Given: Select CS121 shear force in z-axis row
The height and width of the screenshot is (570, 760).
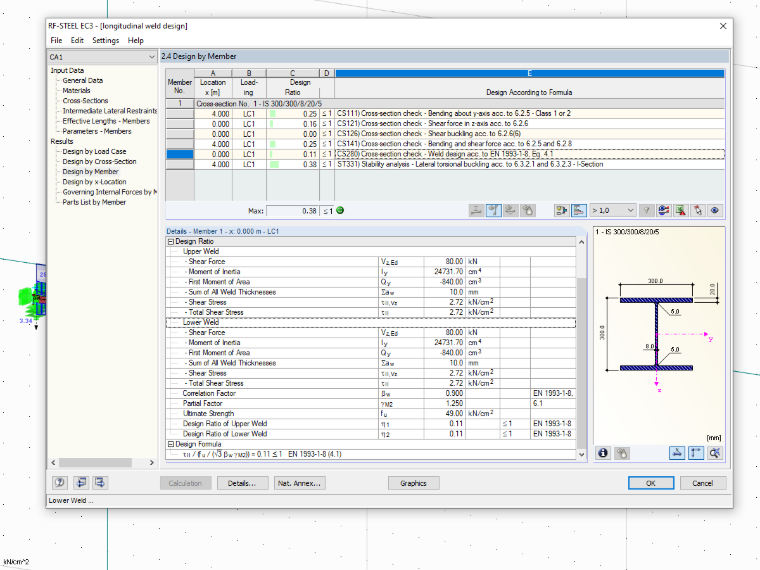Looking at the screenshot, I should coord(445,124).
